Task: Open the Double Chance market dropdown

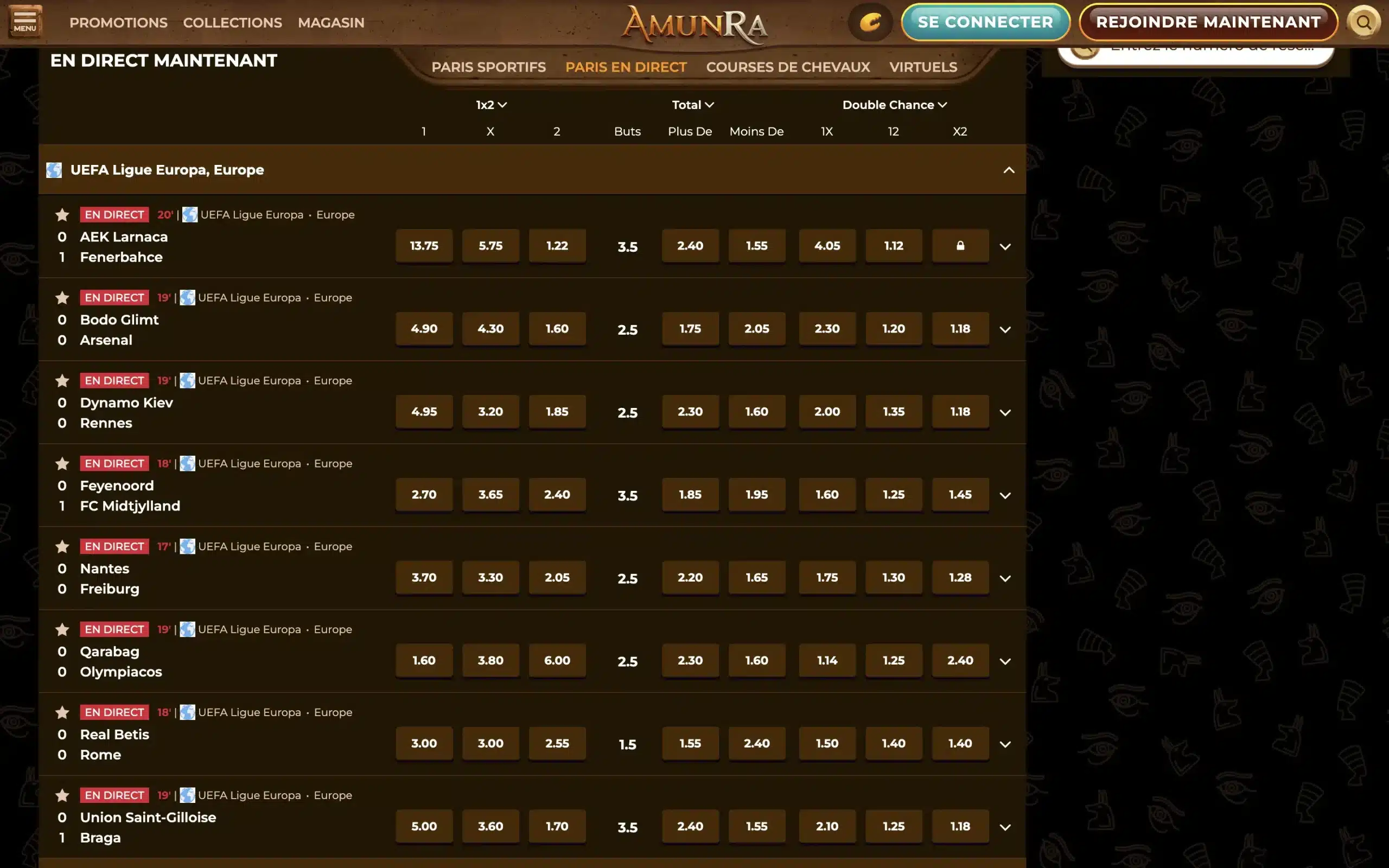Action: [894, 105]
